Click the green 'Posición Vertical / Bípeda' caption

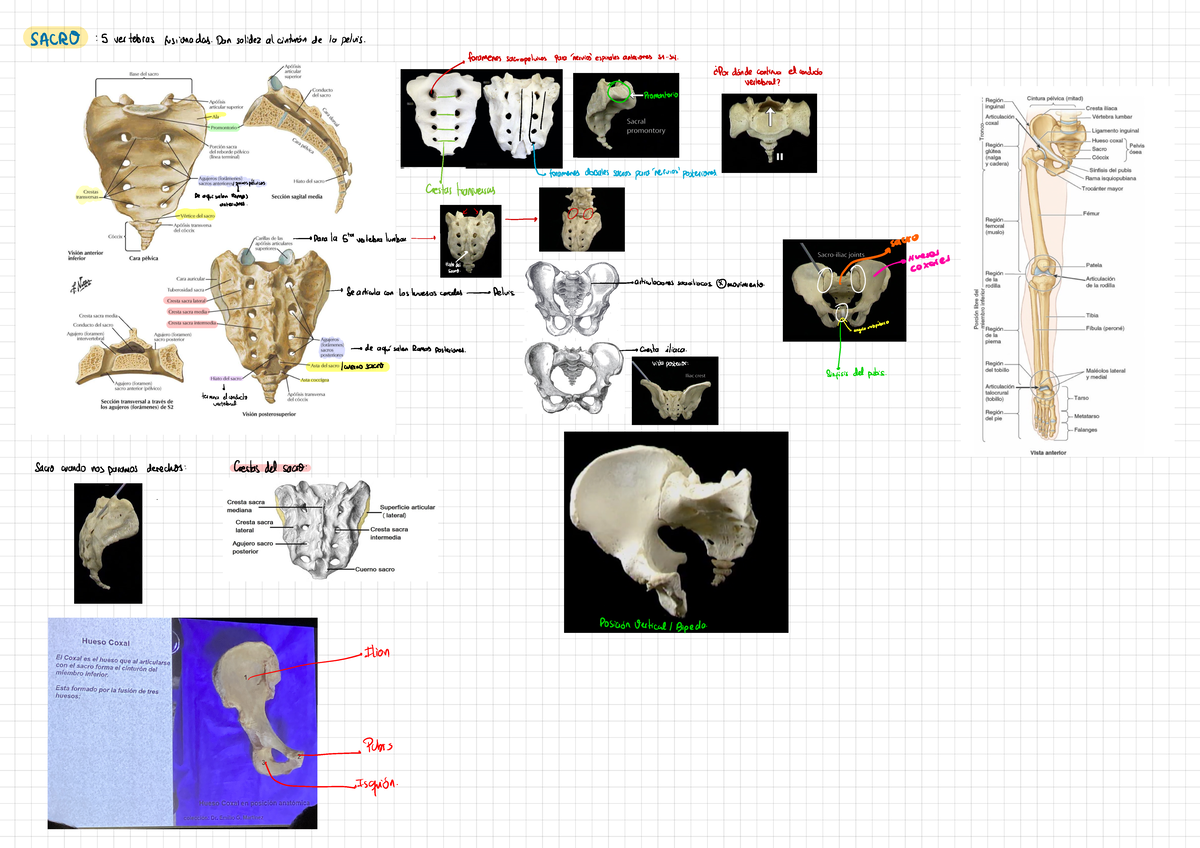652,624
